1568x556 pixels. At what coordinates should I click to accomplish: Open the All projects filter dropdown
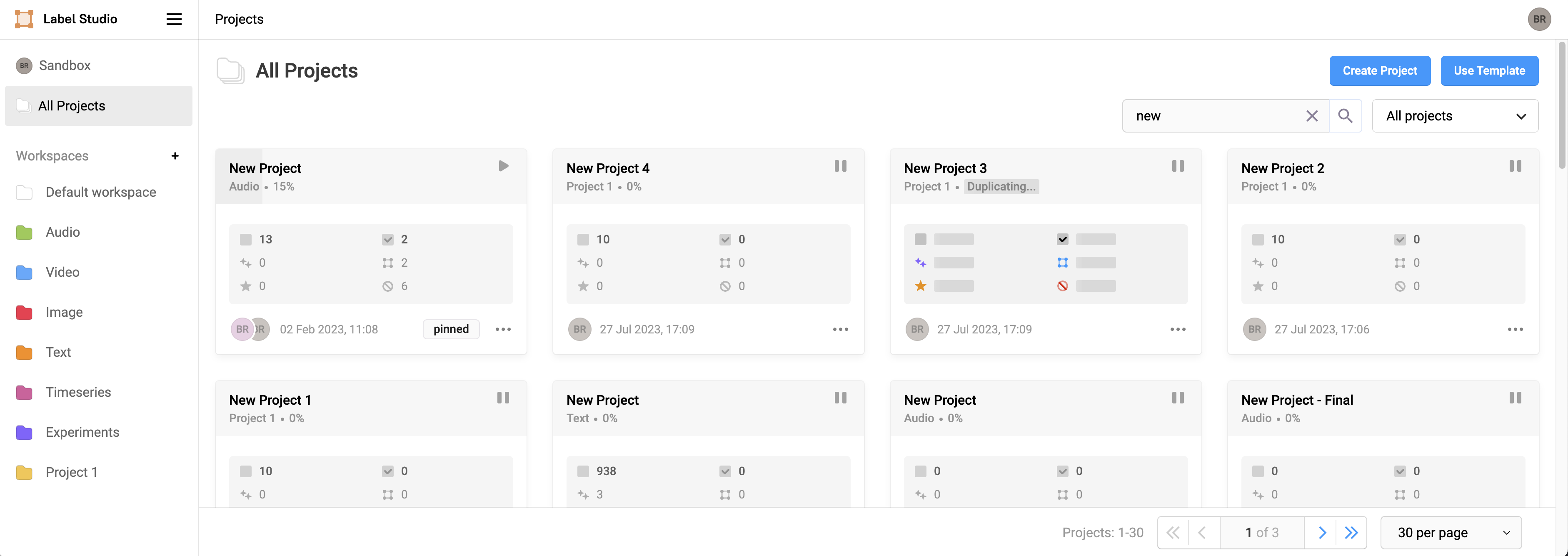(x=1455, y=116)
